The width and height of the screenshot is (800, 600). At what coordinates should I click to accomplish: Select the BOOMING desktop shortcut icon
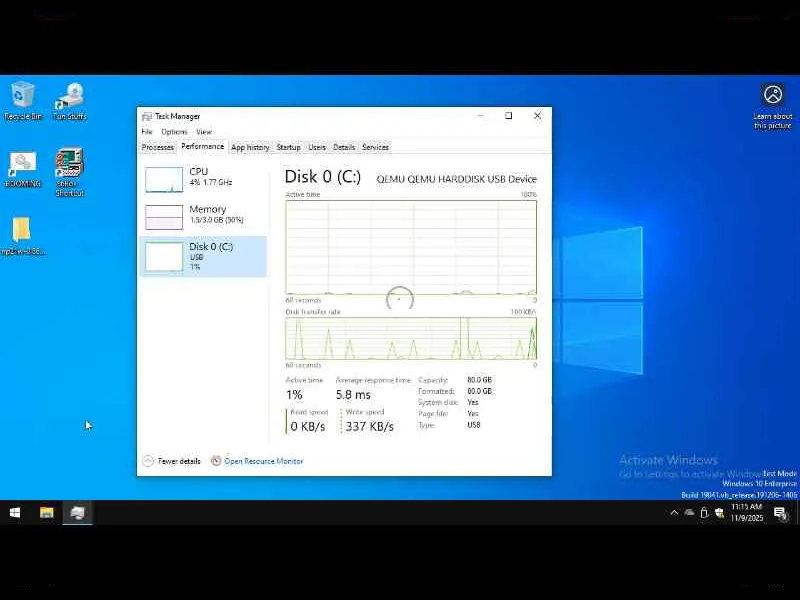coord(22,170)
